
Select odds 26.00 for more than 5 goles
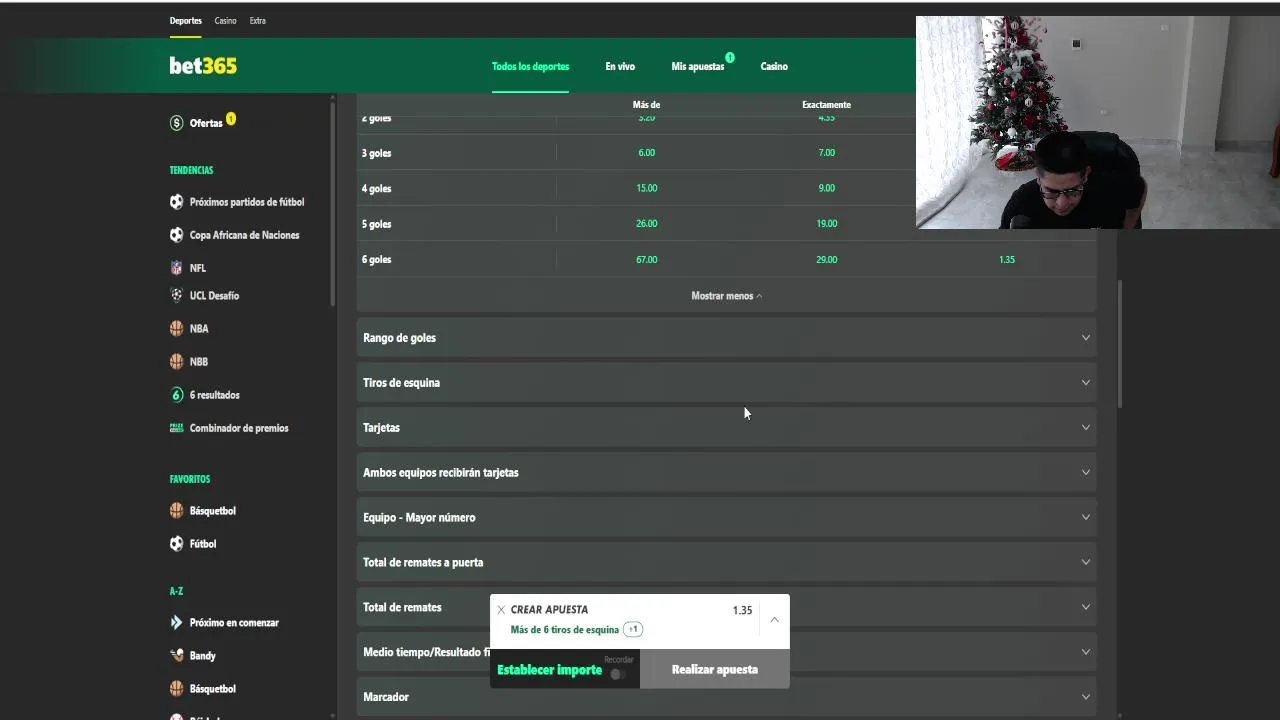(647, 224)
